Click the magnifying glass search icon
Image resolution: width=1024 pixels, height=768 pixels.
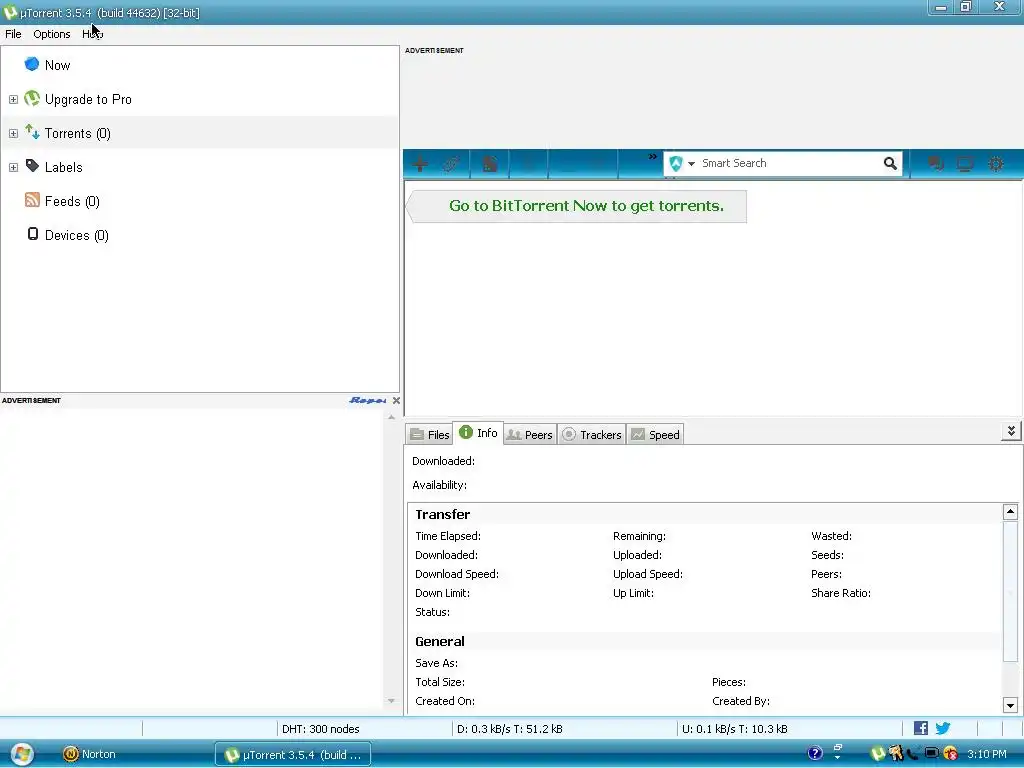[x=890, y=163]
